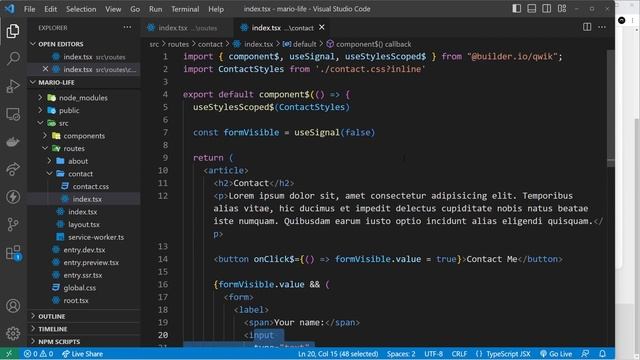
Task: Start Live Share from status bar
Action: point(82,354)
